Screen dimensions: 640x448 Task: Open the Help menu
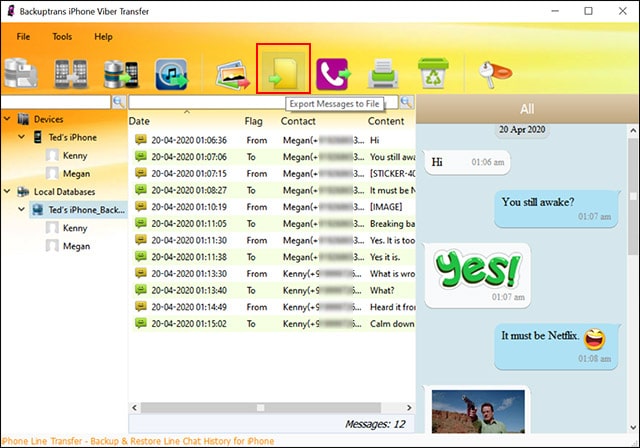point(103,37)
